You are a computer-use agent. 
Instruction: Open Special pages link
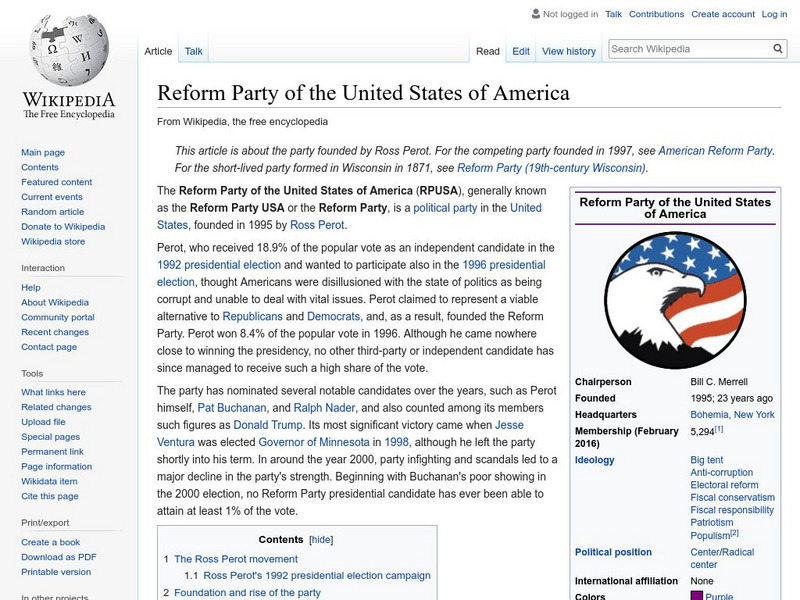point(51,436)
